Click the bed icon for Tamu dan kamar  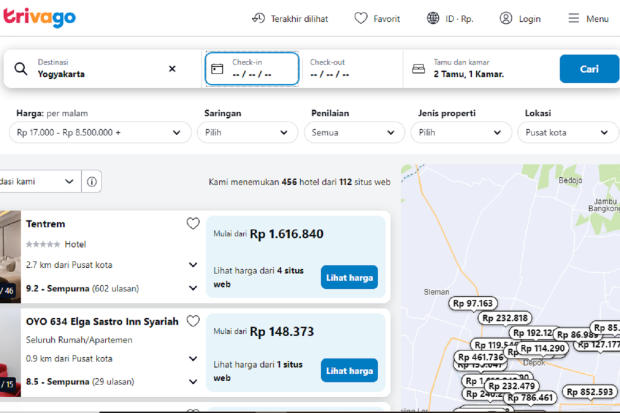coord(418,69)
